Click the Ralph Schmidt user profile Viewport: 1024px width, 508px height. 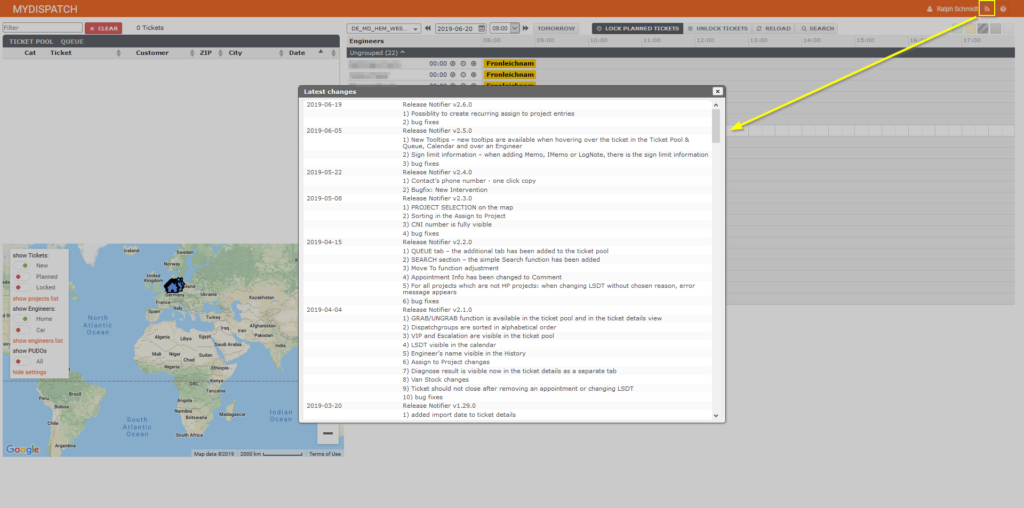952,9
